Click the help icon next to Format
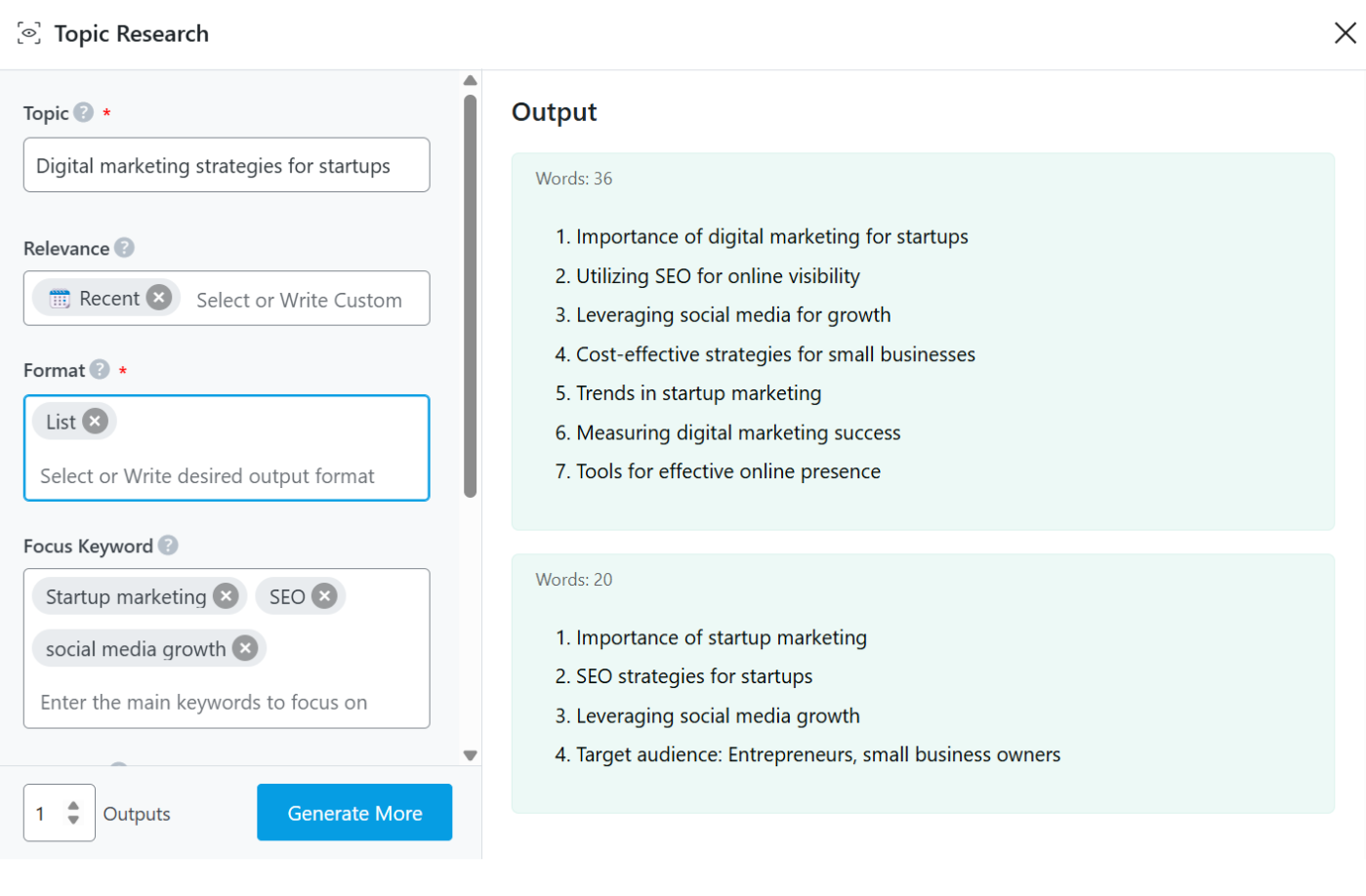The height and width of the screenshot is (896, 1366). pos(100,370)
